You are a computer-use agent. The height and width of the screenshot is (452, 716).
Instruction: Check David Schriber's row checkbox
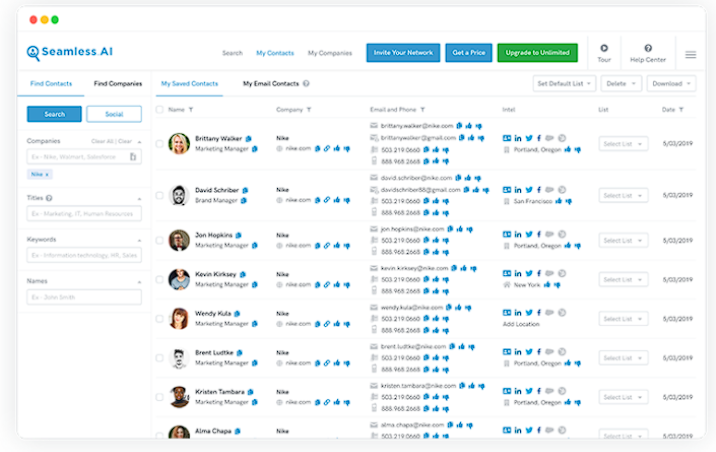coord(159,195)
